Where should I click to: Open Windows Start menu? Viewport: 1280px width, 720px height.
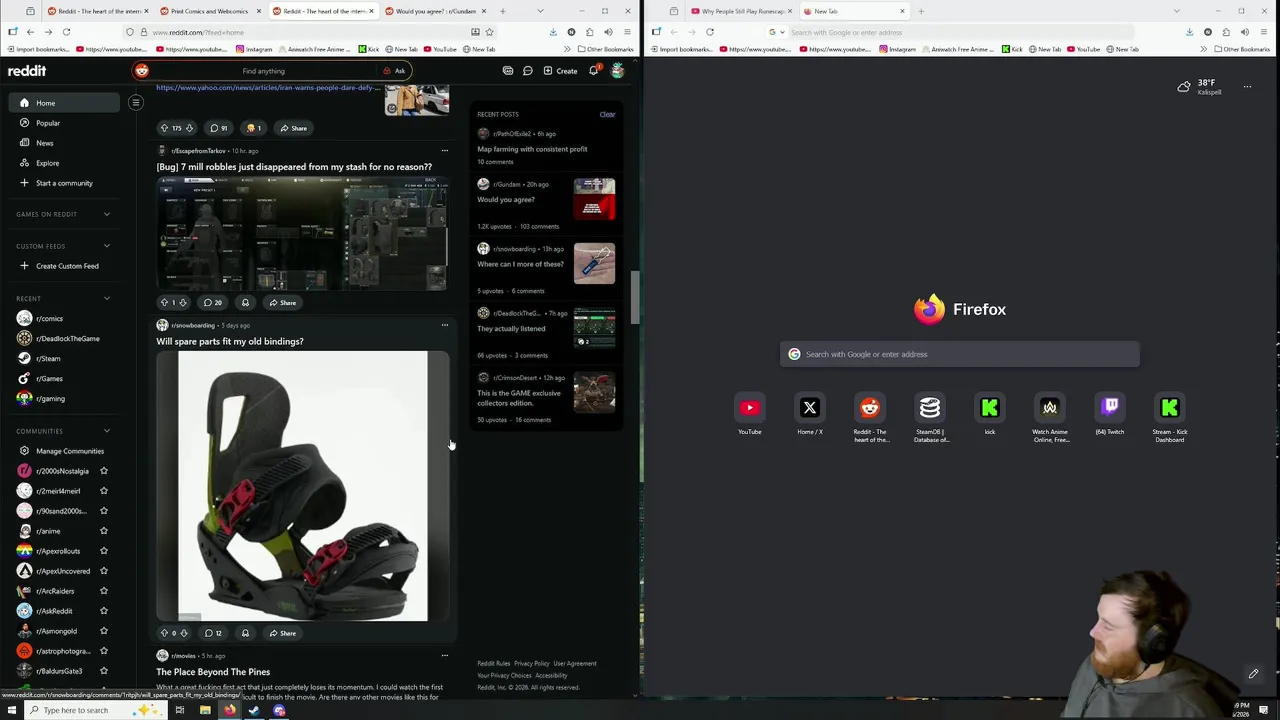(12, 710)
